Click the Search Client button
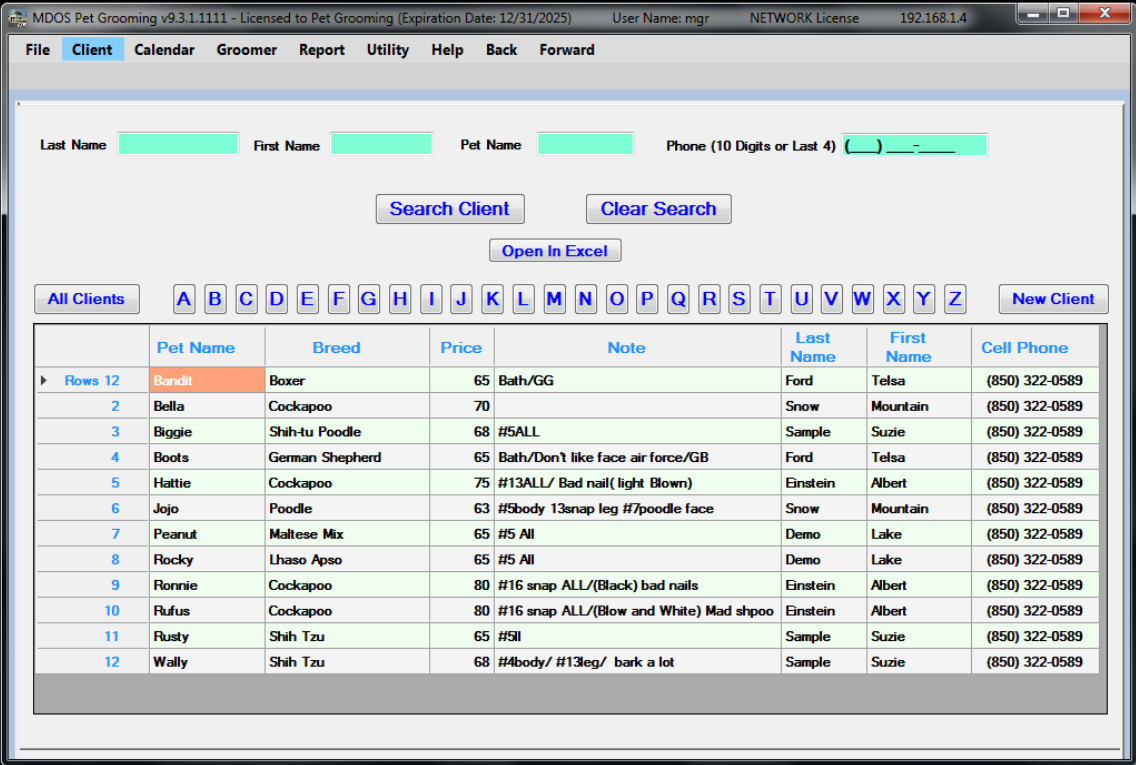 (449, 208)
